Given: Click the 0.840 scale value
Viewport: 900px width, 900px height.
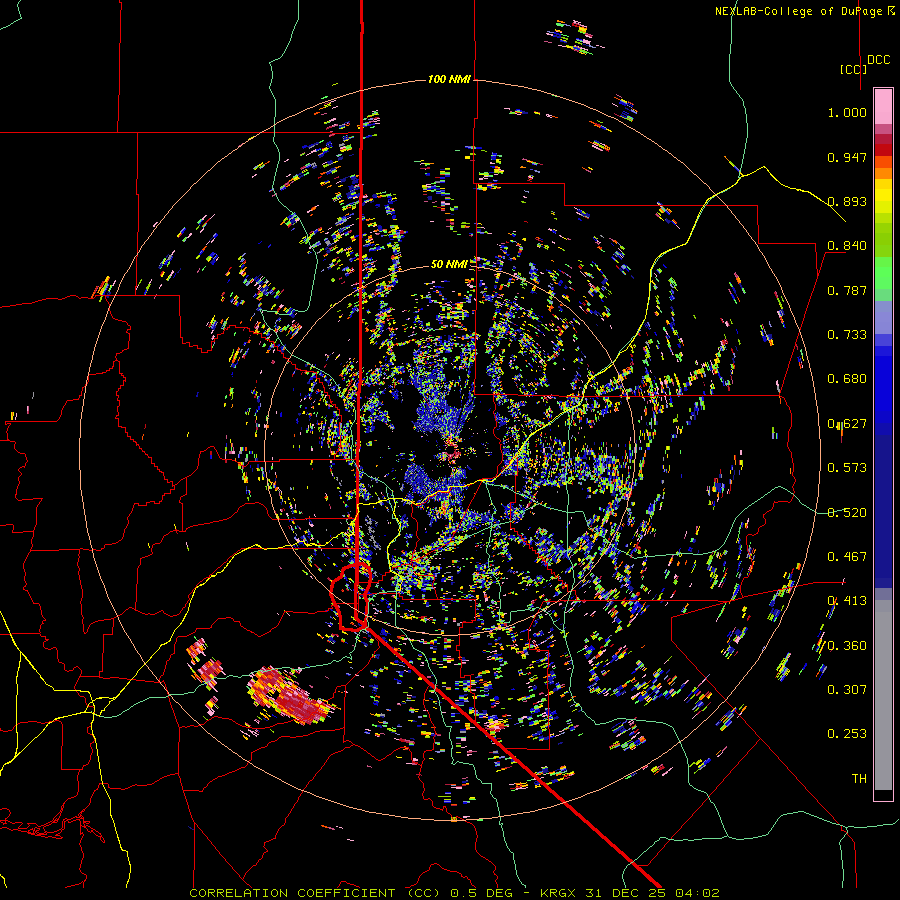Looking at the screenshot, I should point(847,245).
